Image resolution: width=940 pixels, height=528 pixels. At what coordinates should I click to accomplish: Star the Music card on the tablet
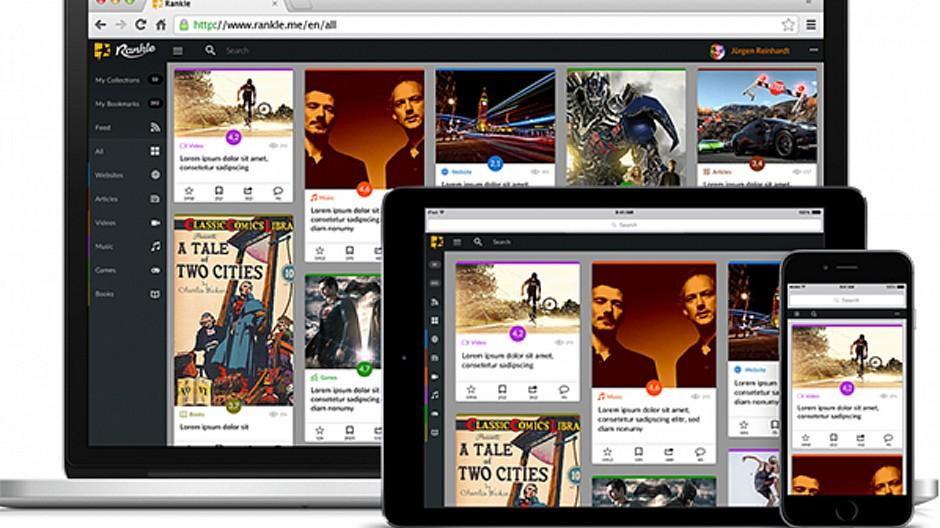(x=607, y=453)
